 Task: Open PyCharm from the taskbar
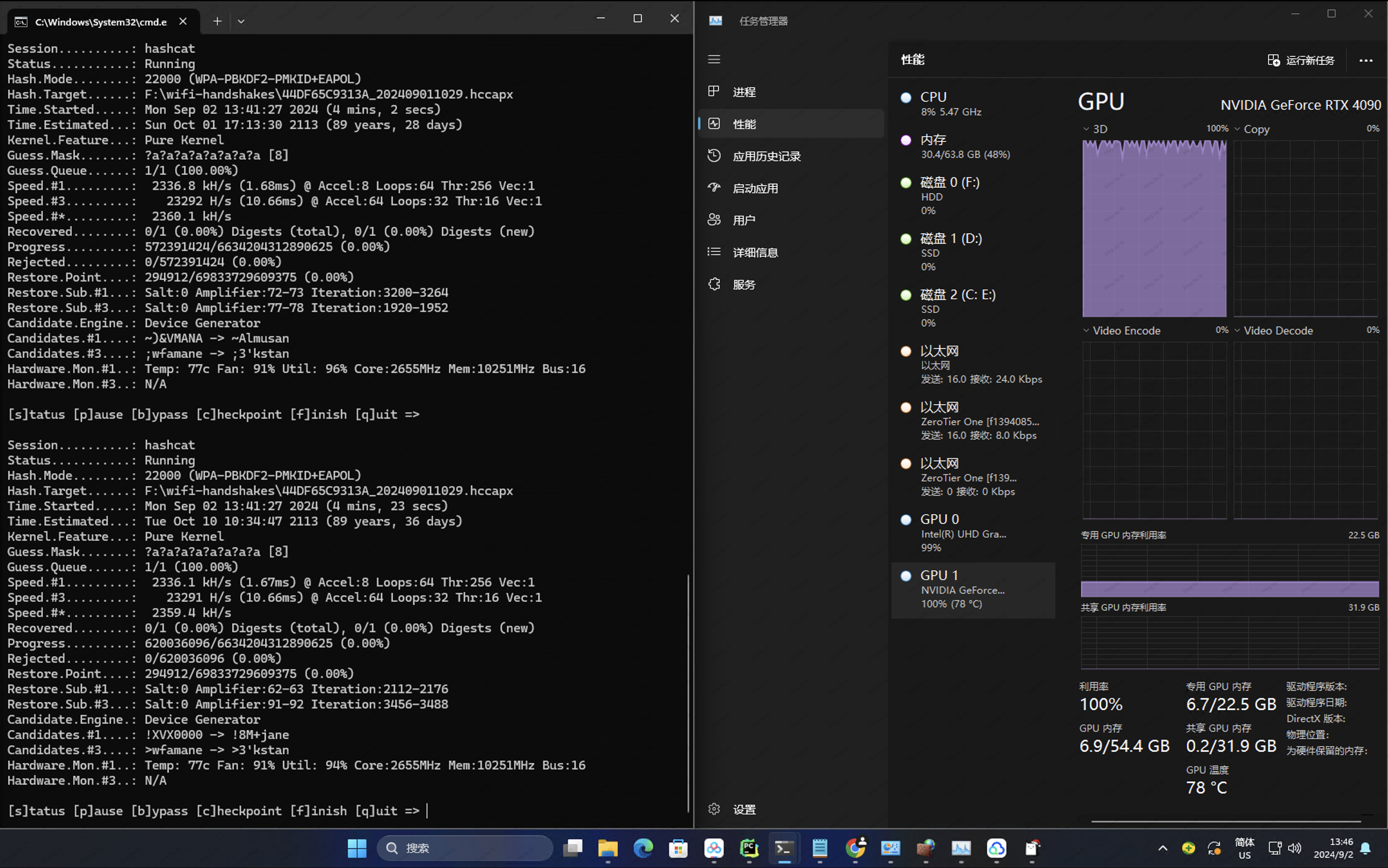click(x=749, y=848)
